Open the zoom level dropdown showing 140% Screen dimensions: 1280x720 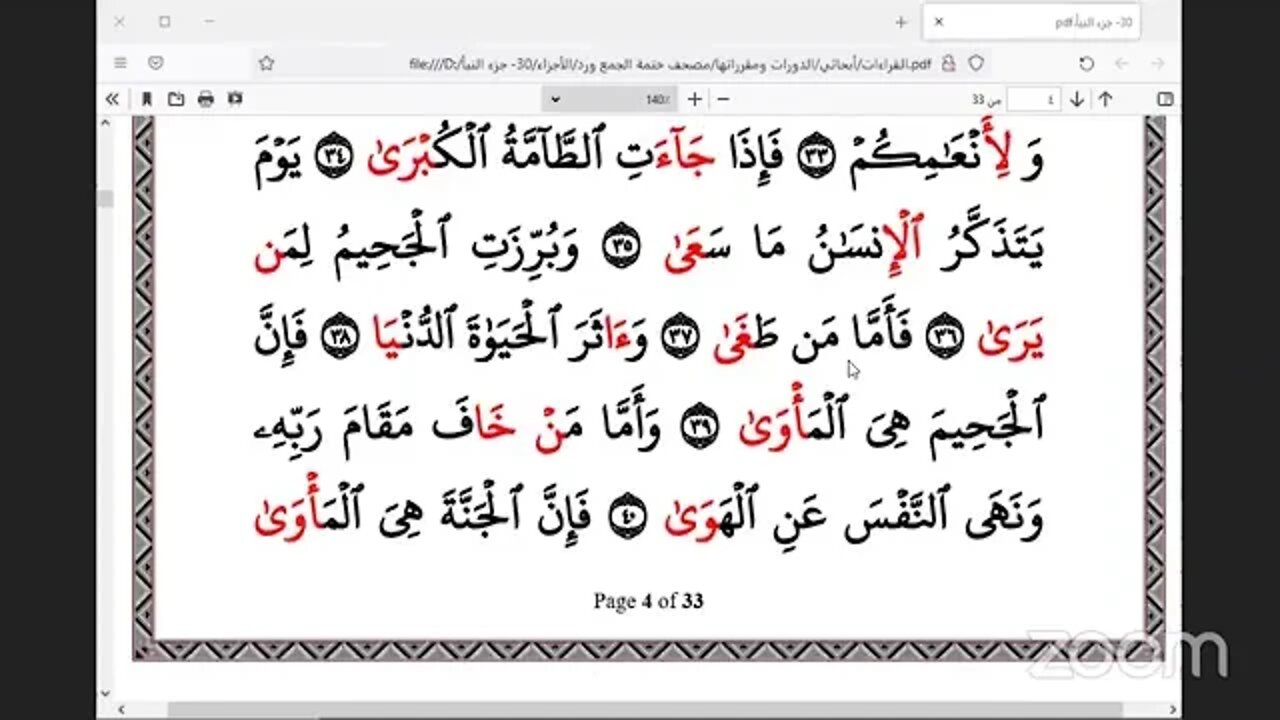pos(610,99)
